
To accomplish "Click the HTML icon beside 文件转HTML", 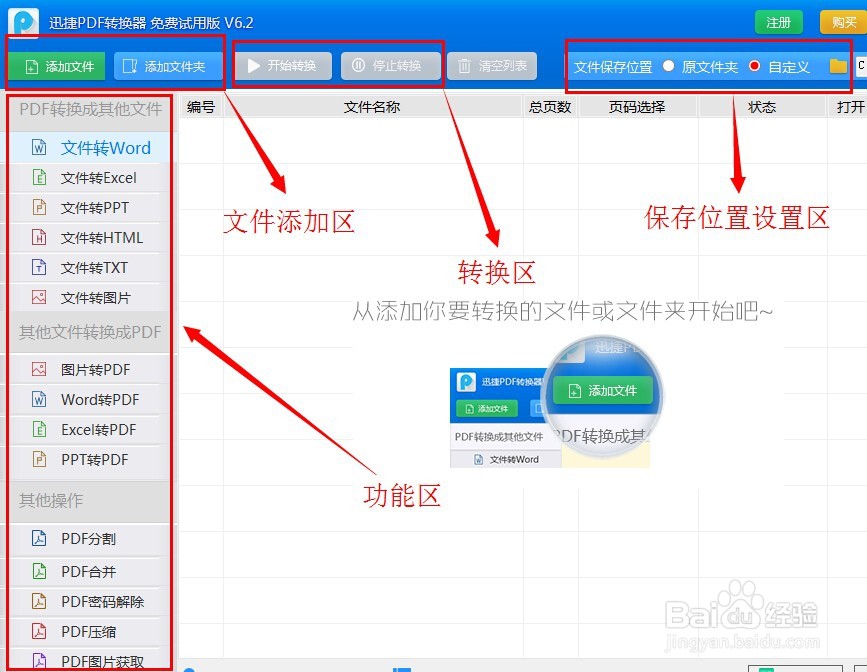I will [x=39, y=237].
